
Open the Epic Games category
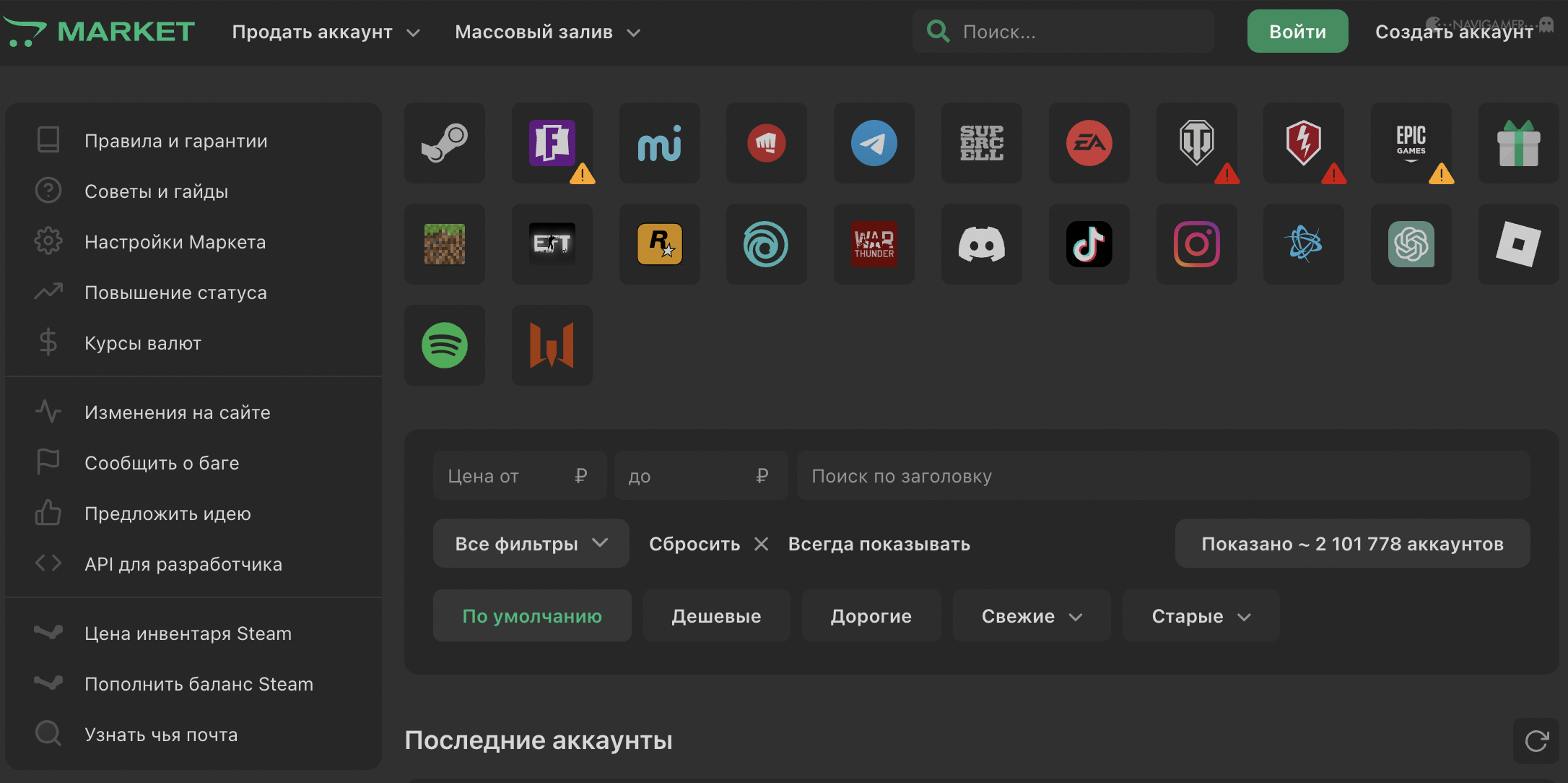click(1411, 143)
